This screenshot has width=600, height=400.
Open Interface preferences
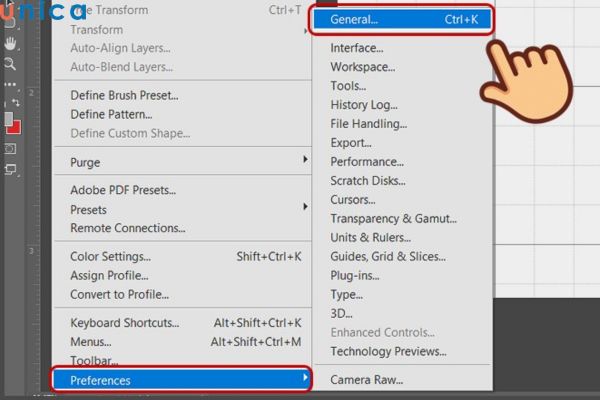pos(402,48)
